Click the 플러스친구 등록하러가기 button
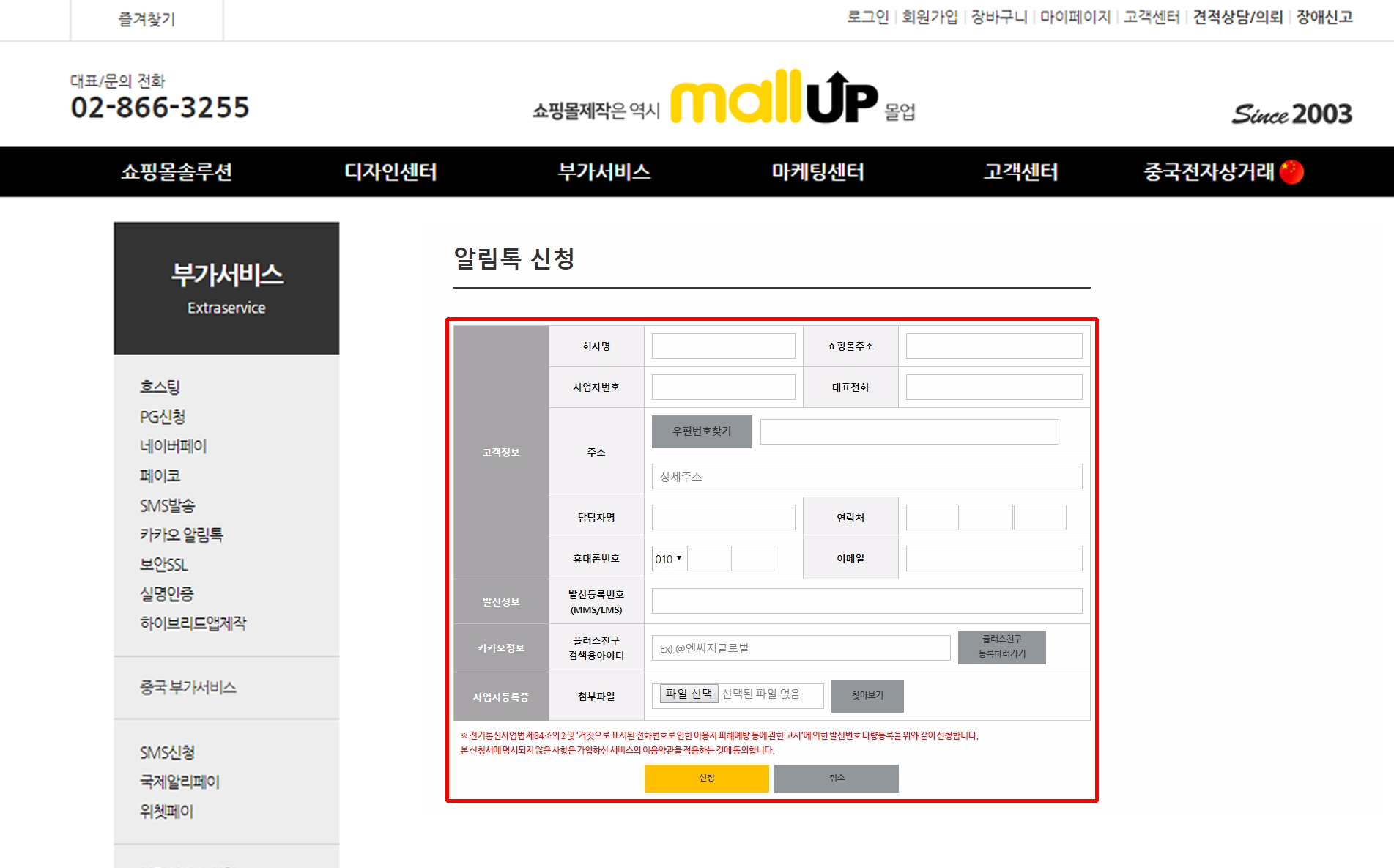 [x=1001, y=647]
